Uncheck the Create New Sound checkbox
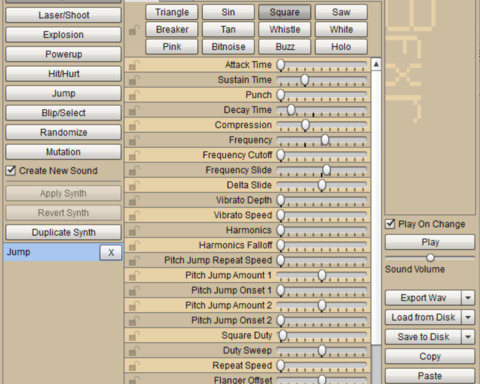 click(11, 171)
